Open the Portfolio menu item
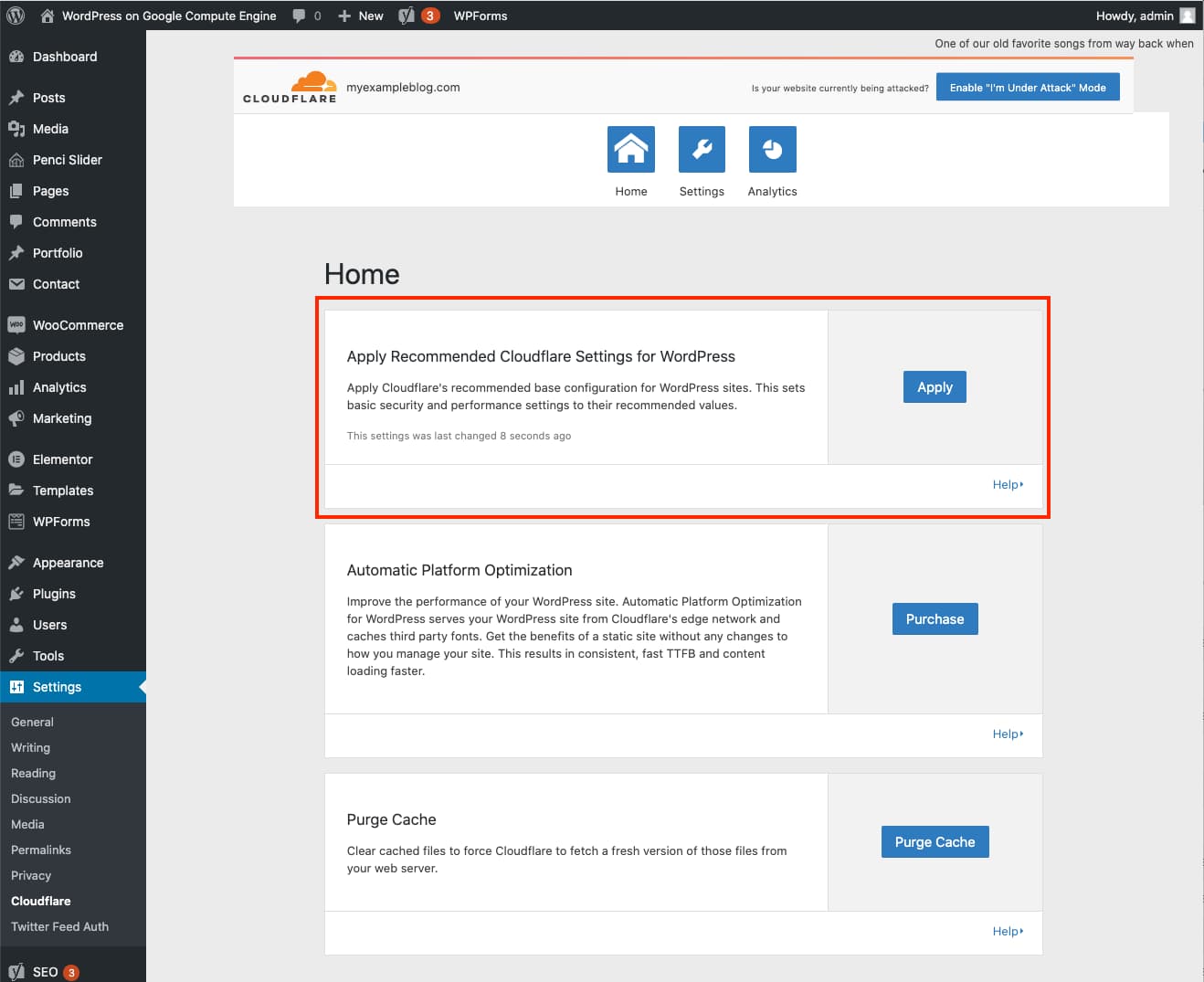Image resolution: width=1204 pixels, height=982 pixels. [x=73, y=253]
